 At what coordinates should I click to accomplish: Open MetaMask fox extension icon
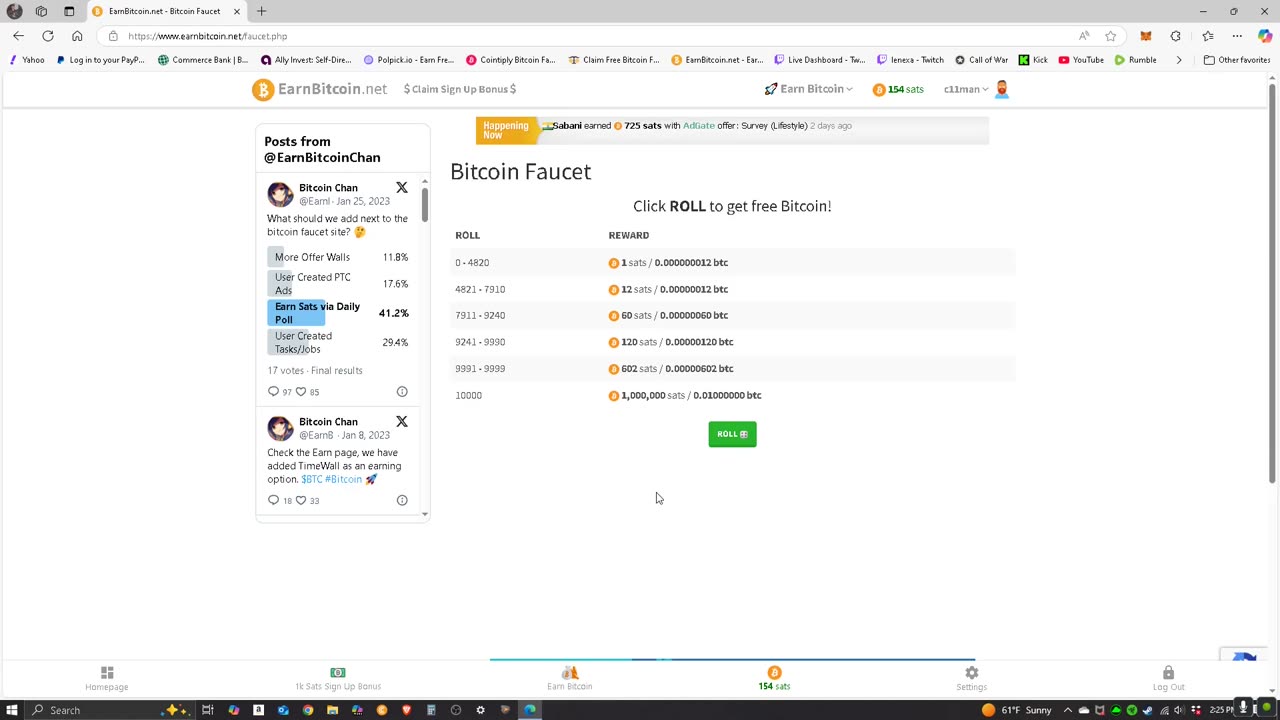click(x=1146, y=36)
